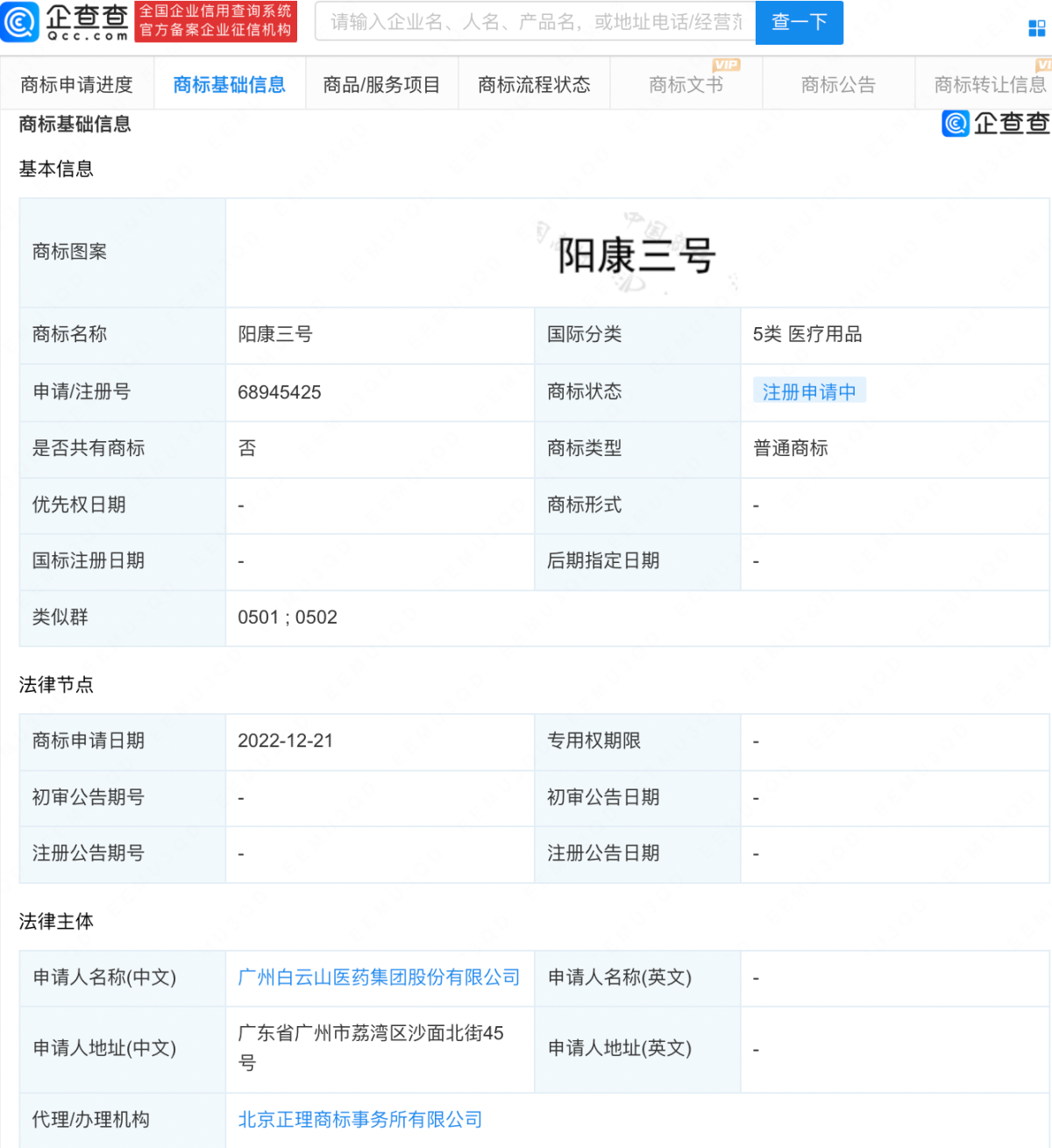
Task: Switch to 商标文书 tab
Action: (686, 84)
